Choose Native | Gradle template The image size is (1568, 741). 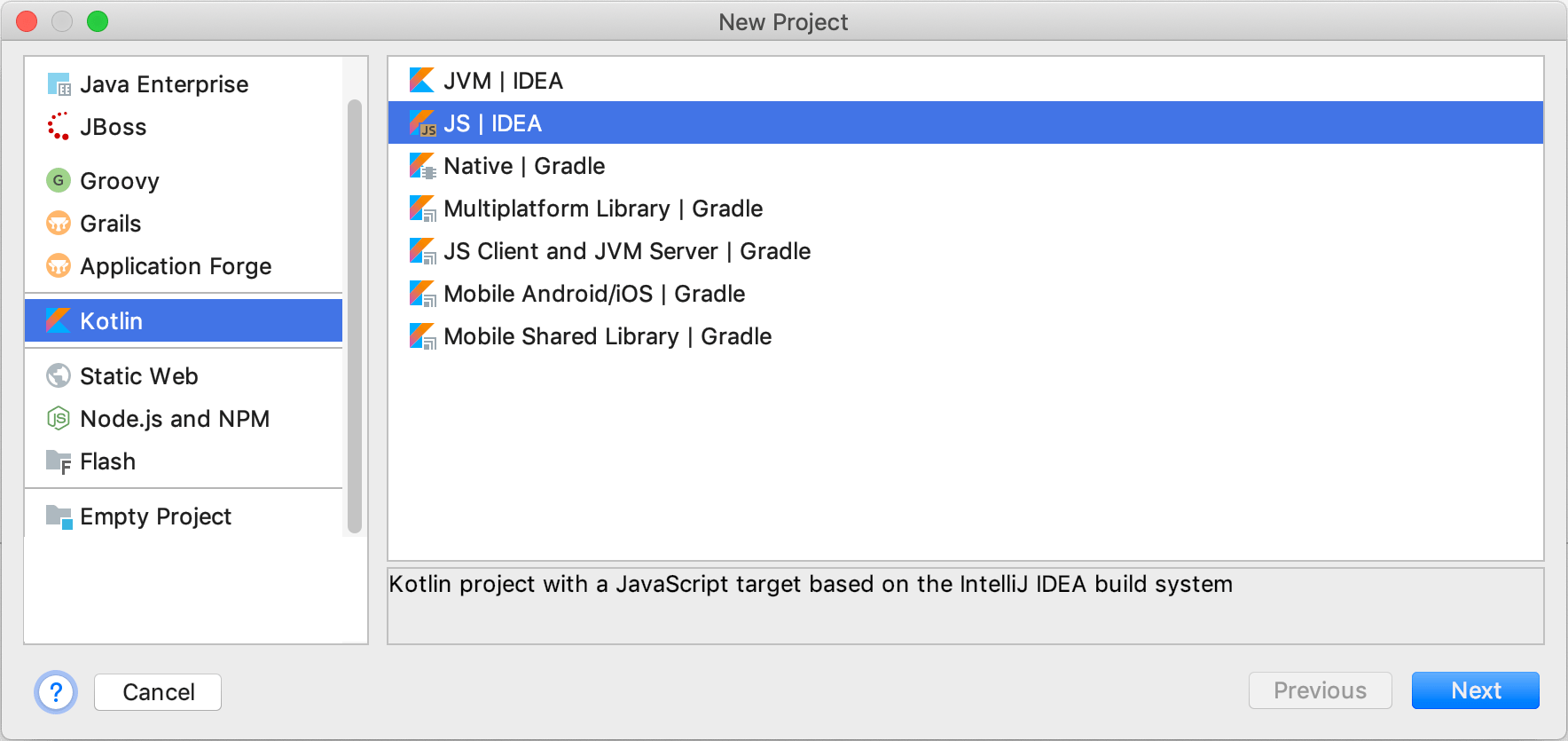966,166
